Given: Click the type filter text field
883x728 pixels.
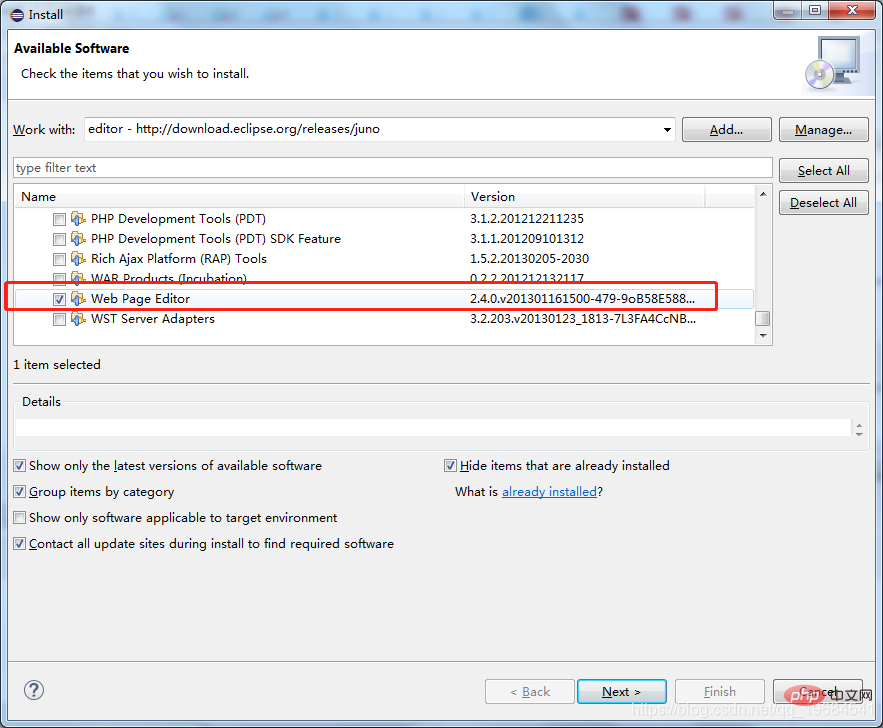Looking at the screenshot, I should pyautogui.click(x=393, y=168).
